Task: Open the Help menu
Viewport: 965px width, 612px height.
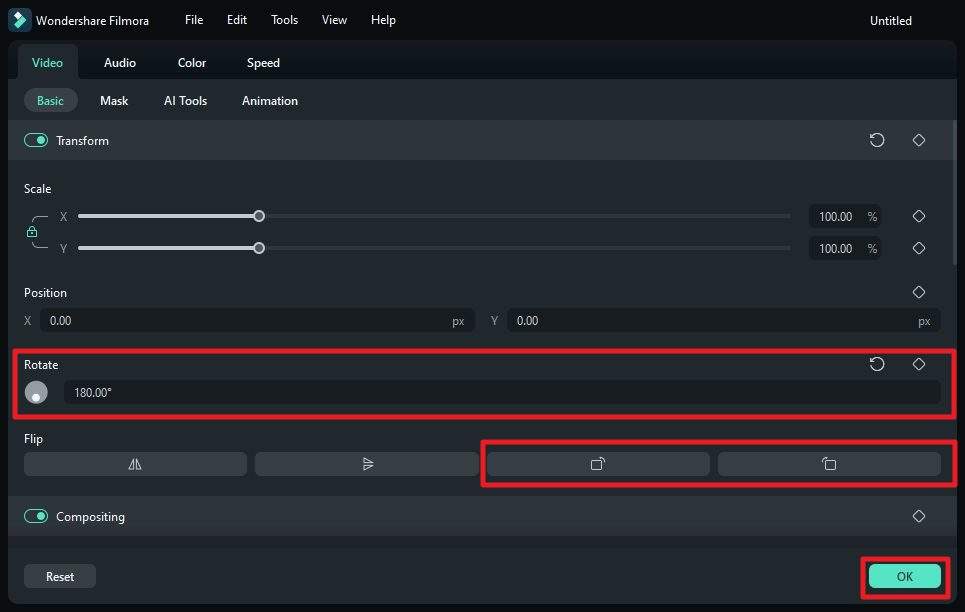Action: (x=383, y=20)
